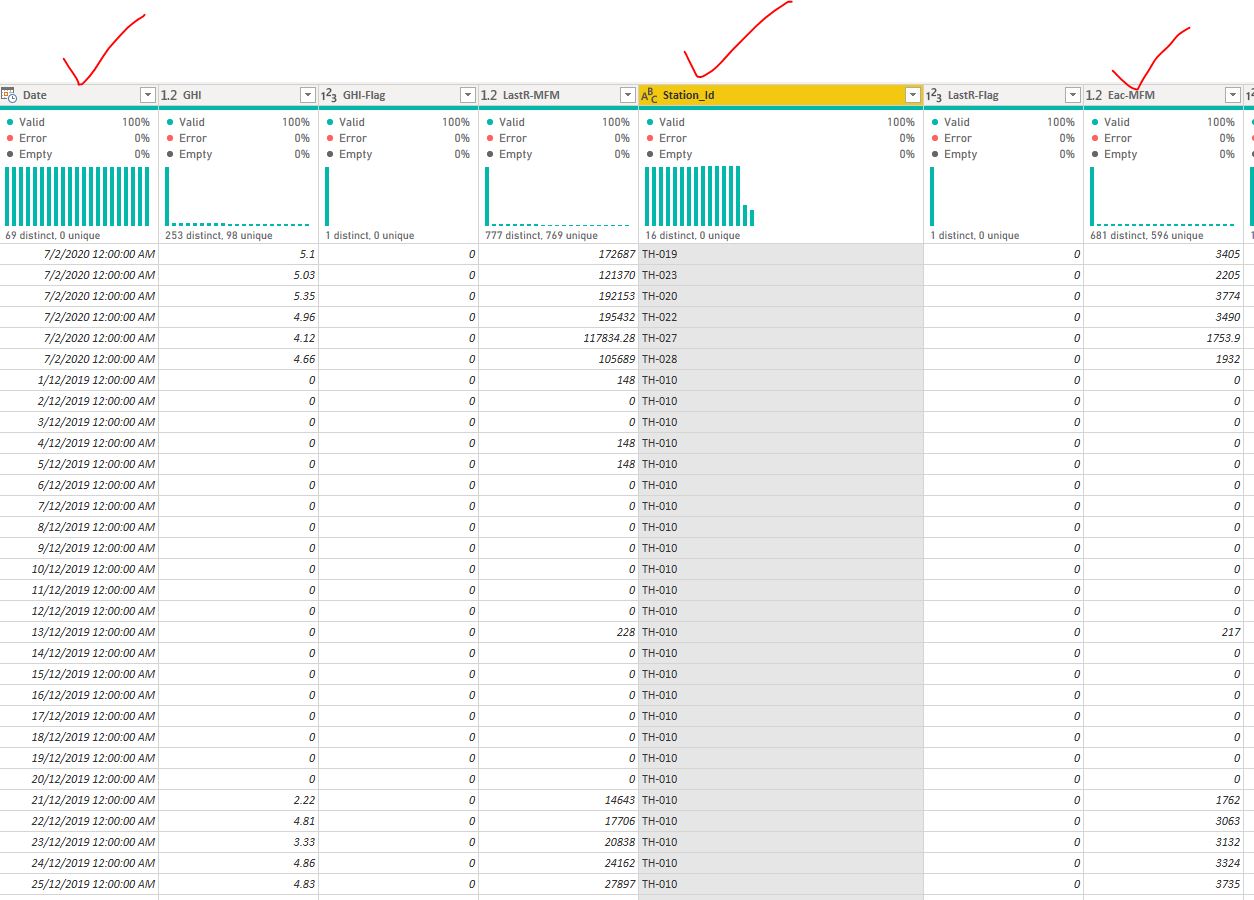The height and width of the screenshot is (900, 1254).
Task: Open the GHI column filter dropdown
Action: [x=308, y=95]
